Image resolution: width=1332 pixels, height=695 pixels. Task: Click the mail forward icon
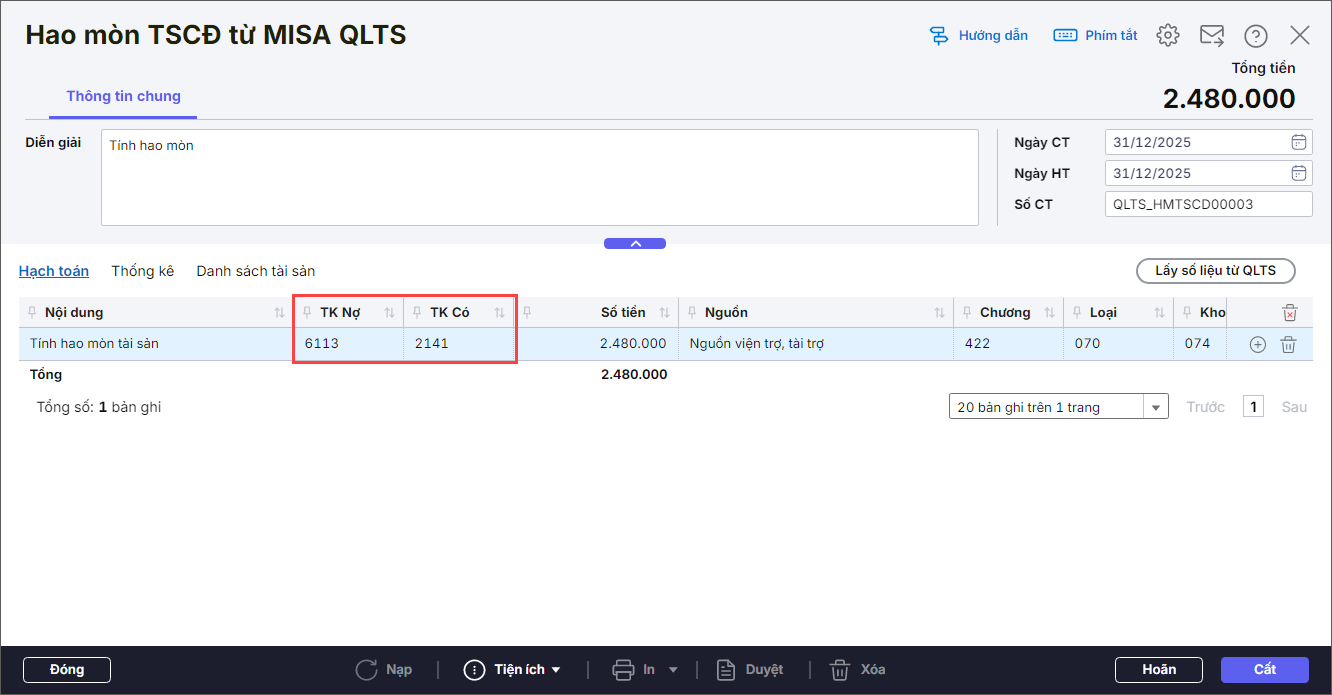click(x=1212, y=35)
